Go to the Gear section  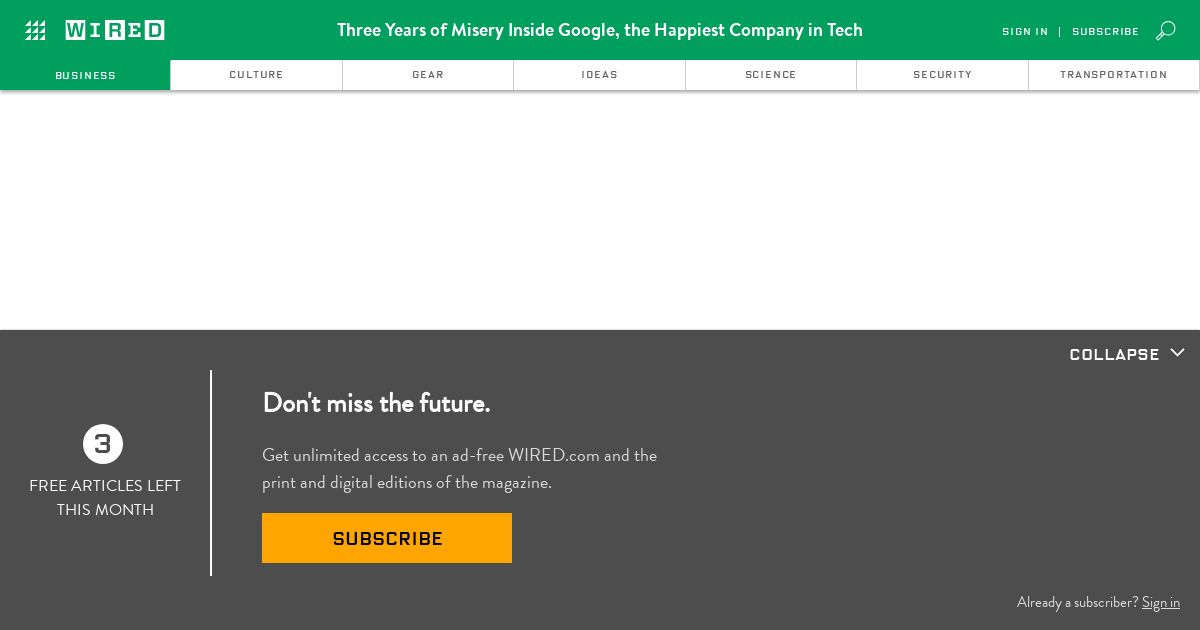tap(428, 75)
